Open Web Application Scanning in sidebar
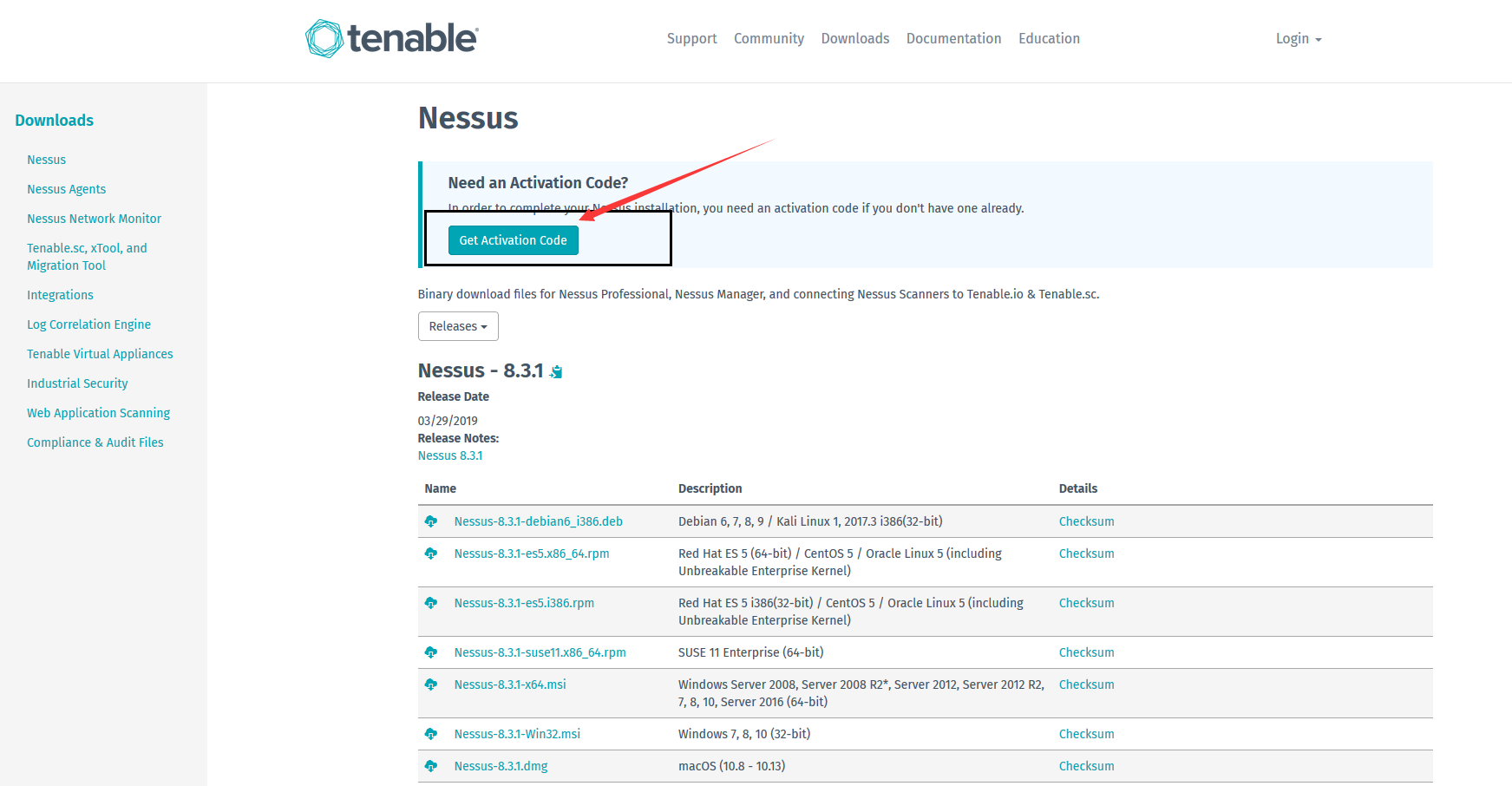 (98, 413)
